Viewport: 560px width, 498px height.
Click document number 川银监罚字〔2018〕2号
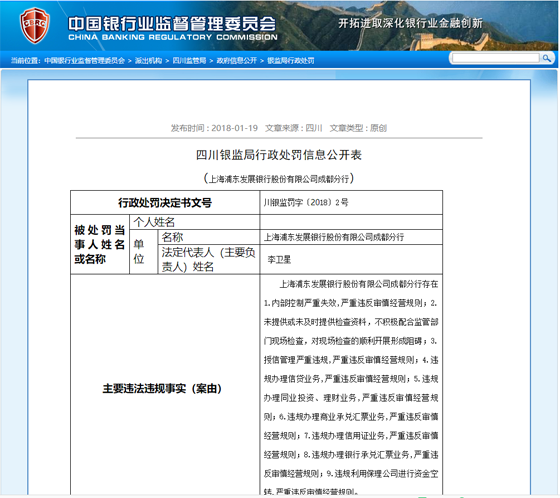coord(306,203)
